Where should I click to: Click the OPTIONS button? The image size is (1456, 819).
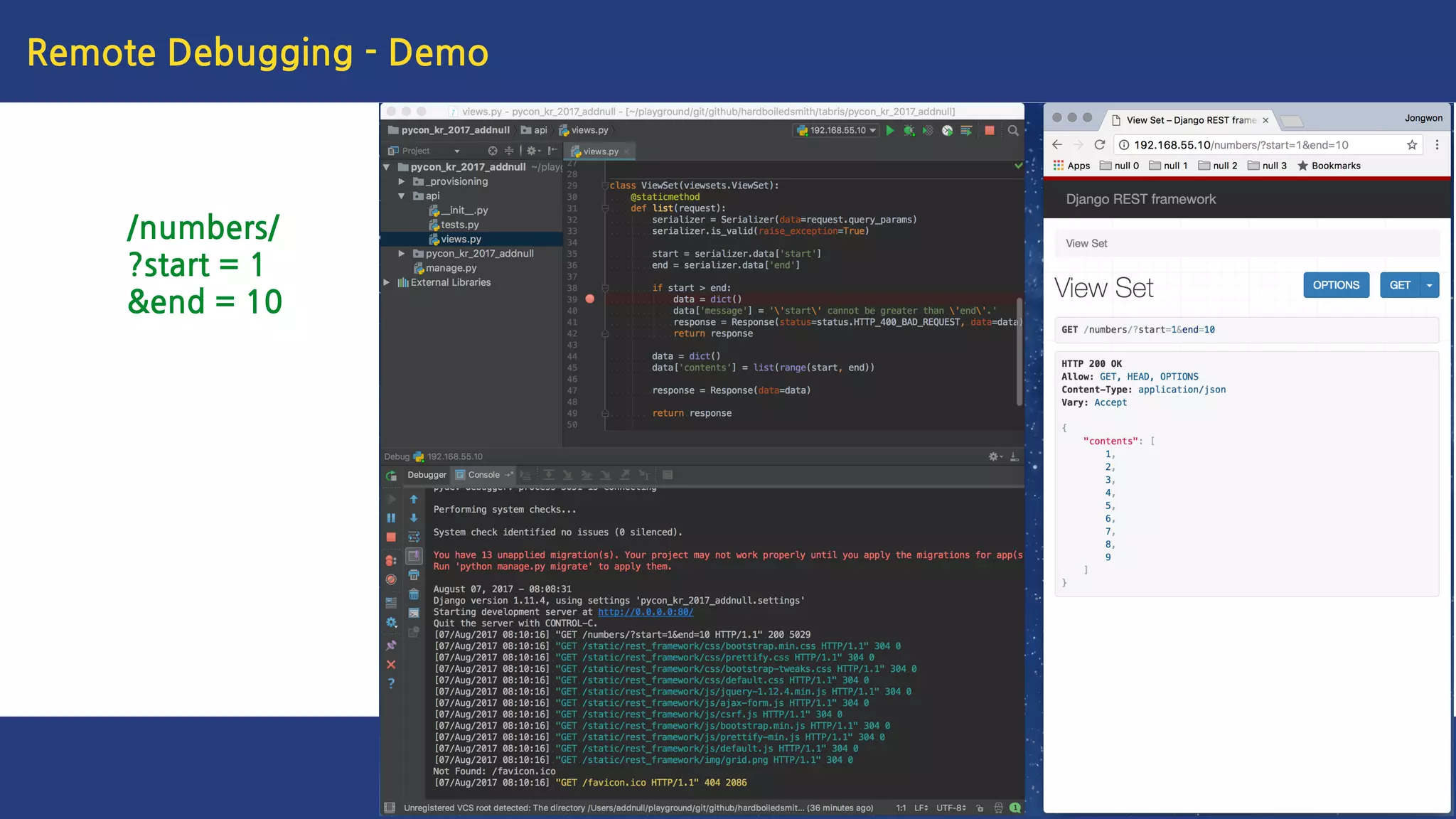[x=1336, y=285]
